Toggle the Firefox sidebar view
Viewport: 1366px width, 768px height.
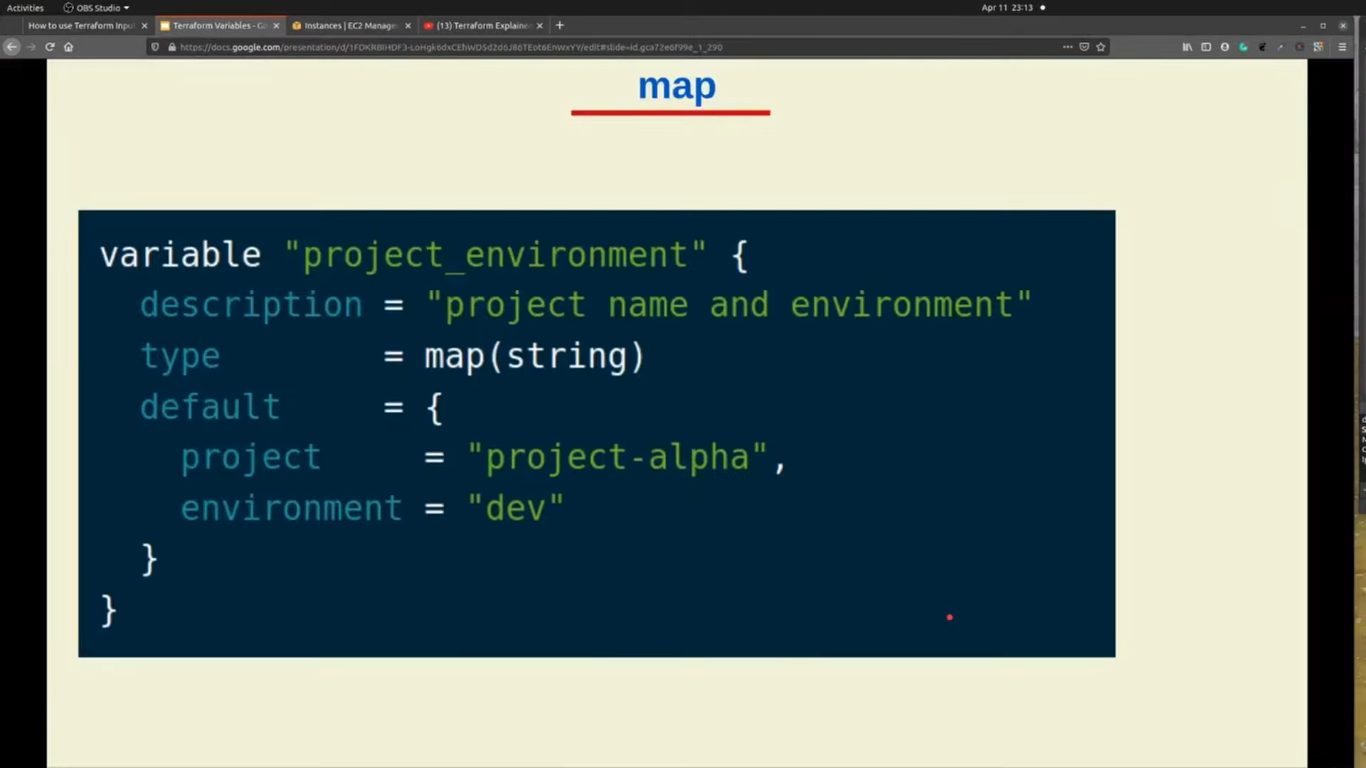(1206, 47)
